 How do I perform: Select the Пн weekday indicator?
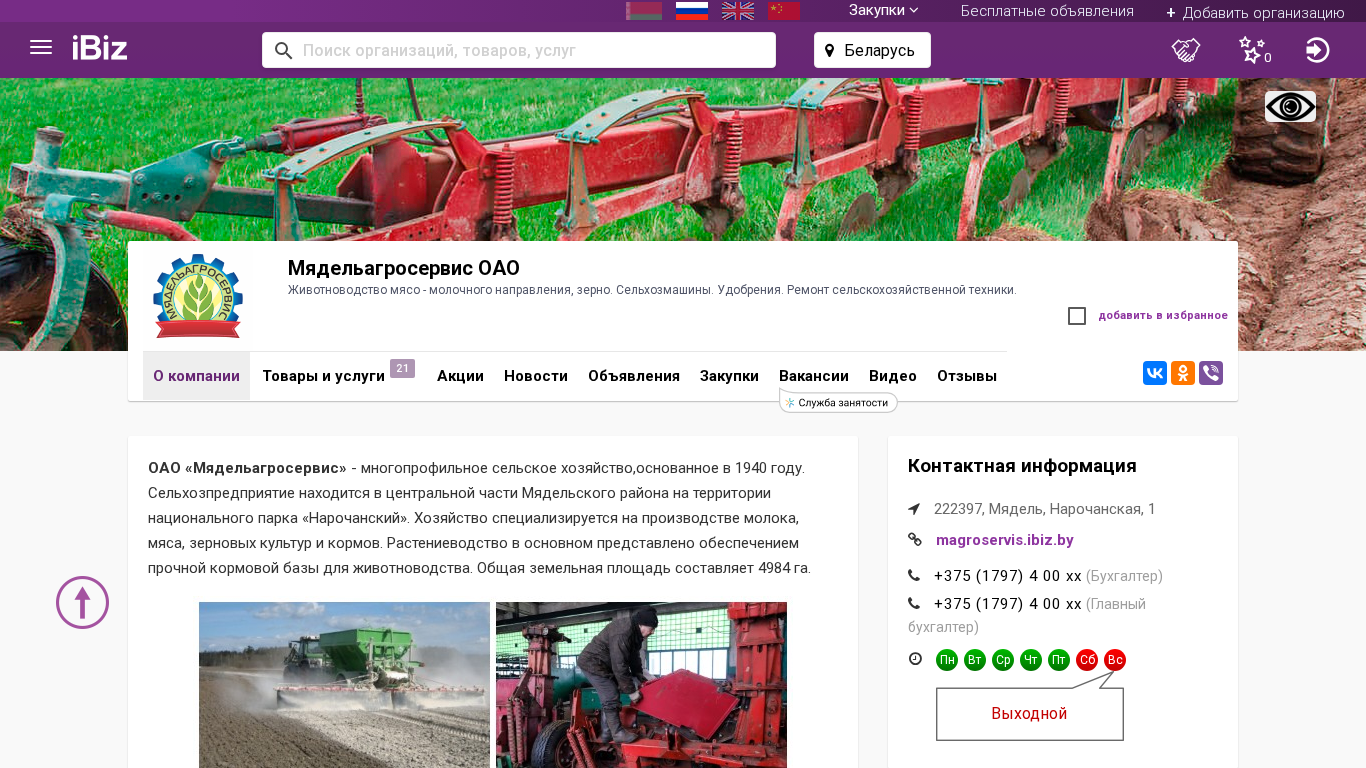click(947, 660)
